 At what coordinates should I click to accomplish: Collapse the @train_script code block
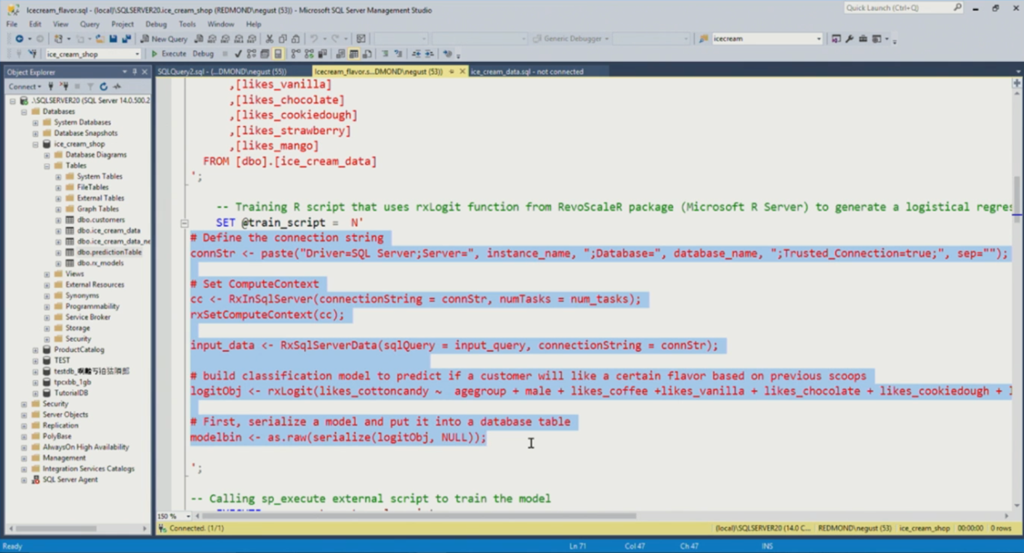(184, 223)
